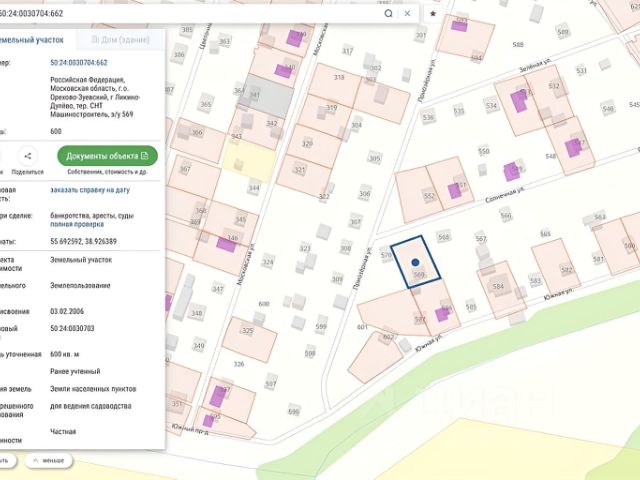Click the gray parcel 341
The height and width of the screenshot is (480, 640).
point(267,95)
